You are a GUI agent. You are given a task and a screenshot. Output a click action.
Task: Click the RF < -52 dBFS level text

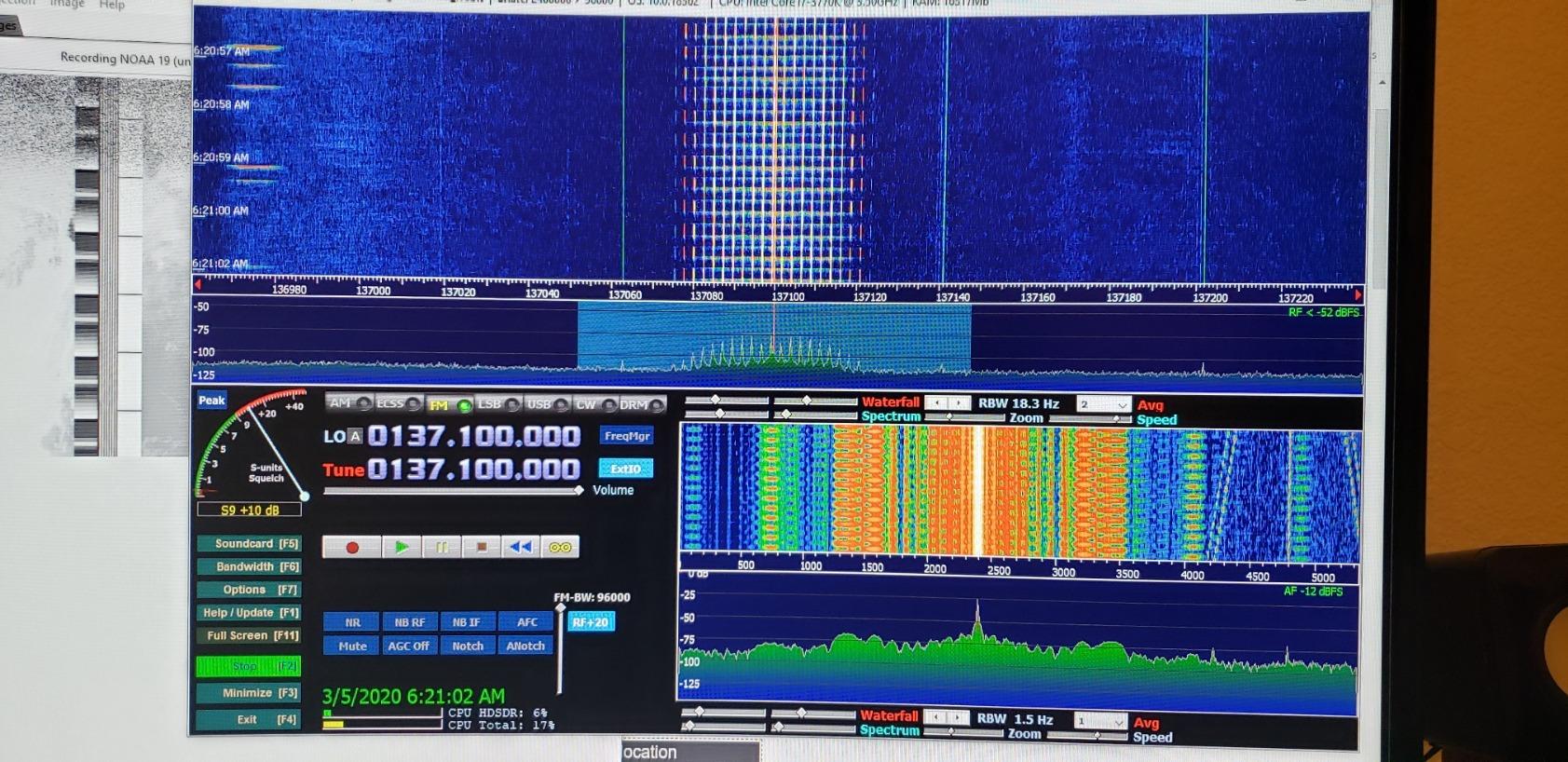pyautogui.click(x=1324, y=312)
